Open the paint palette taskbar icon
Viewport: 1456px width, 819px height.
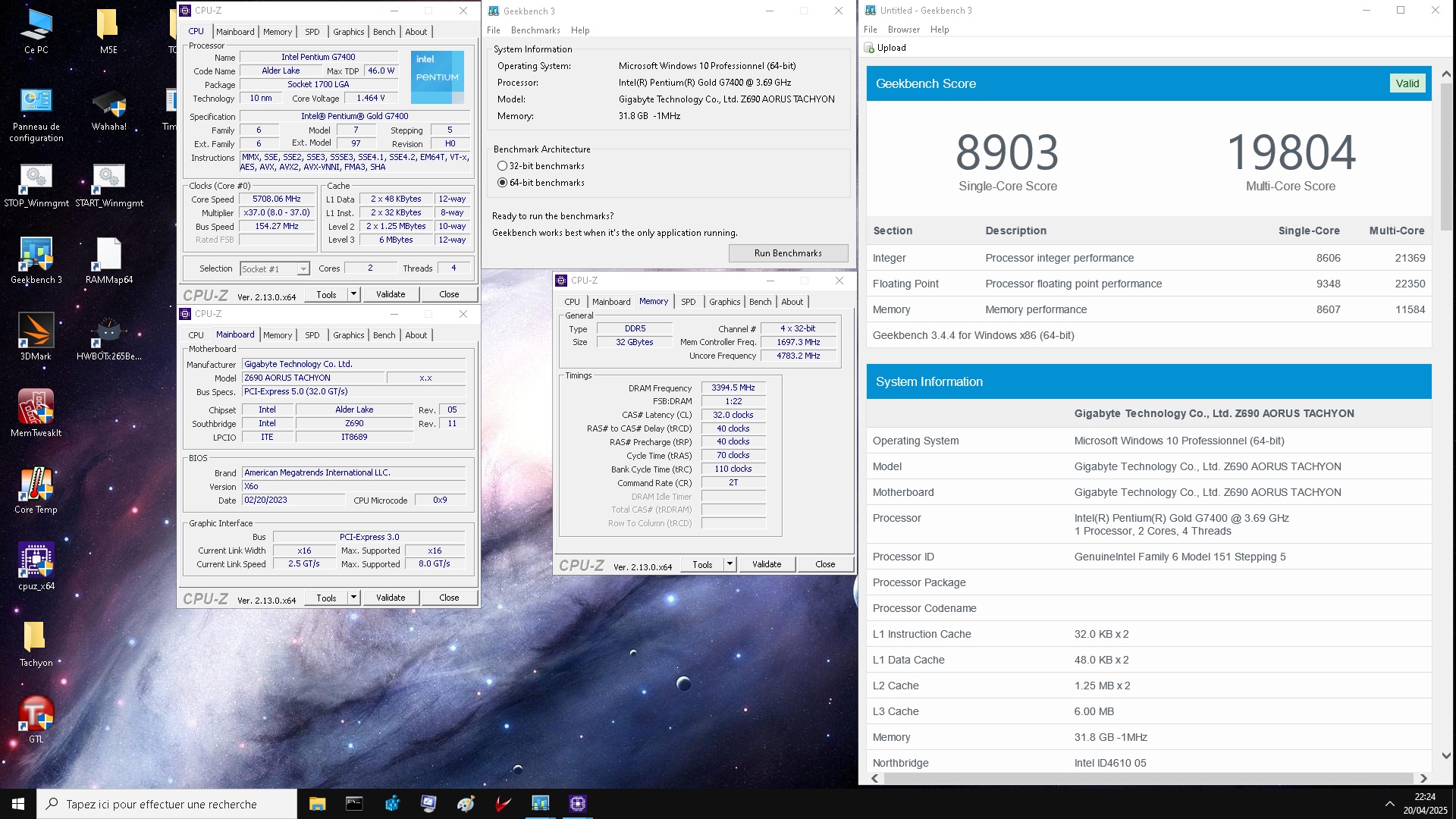coord(466,804)
